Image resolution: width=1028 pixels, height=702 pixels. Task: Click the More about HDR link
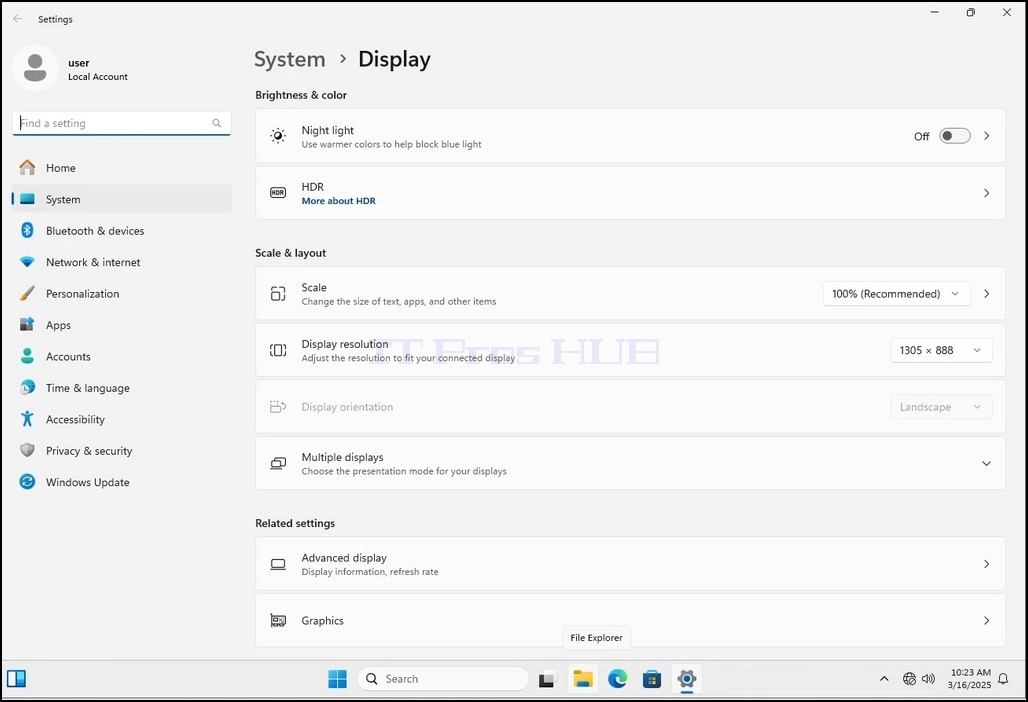[x=338, y=201]
